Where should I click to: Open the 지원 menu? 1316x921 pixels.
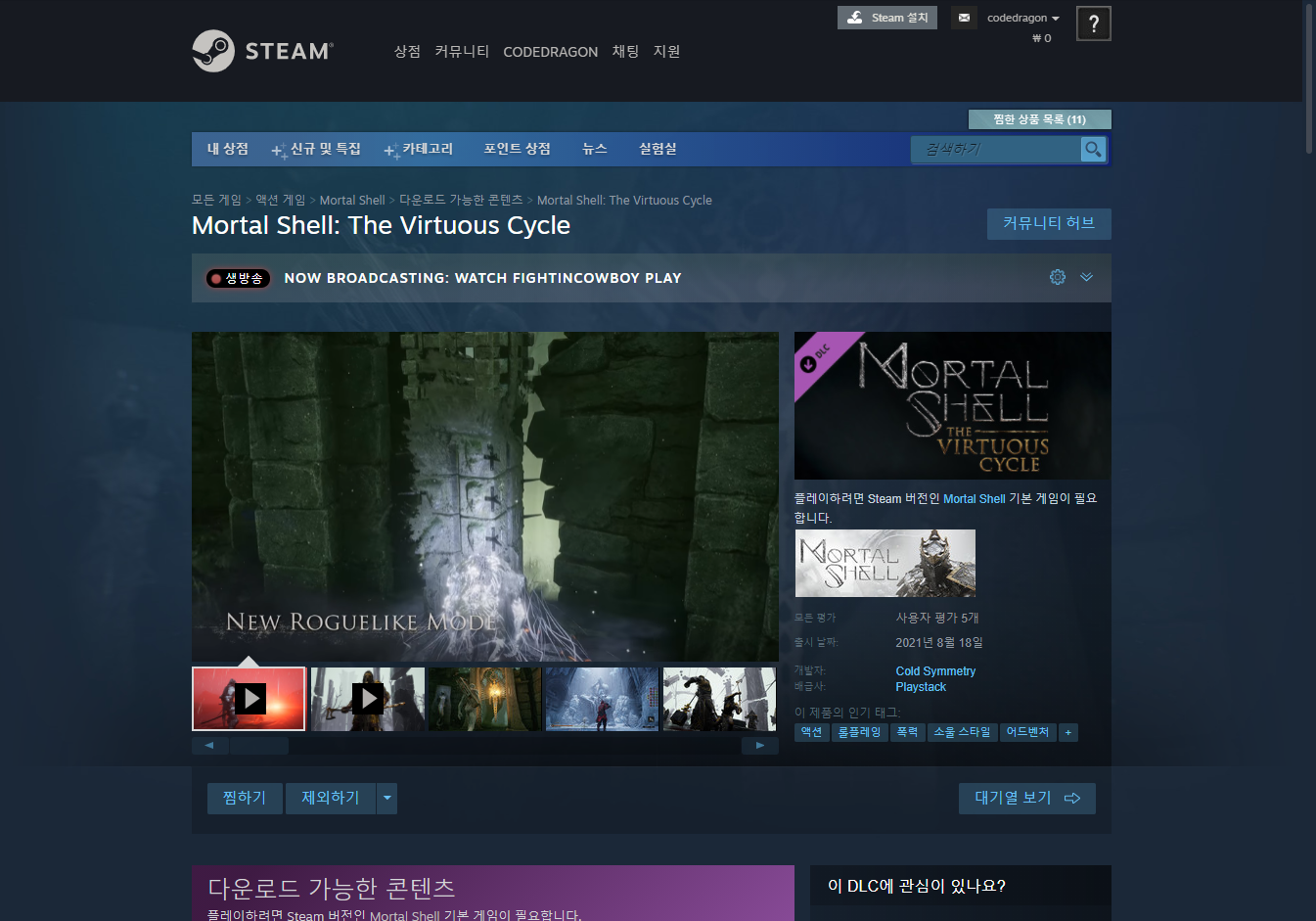tap(666, 51)
